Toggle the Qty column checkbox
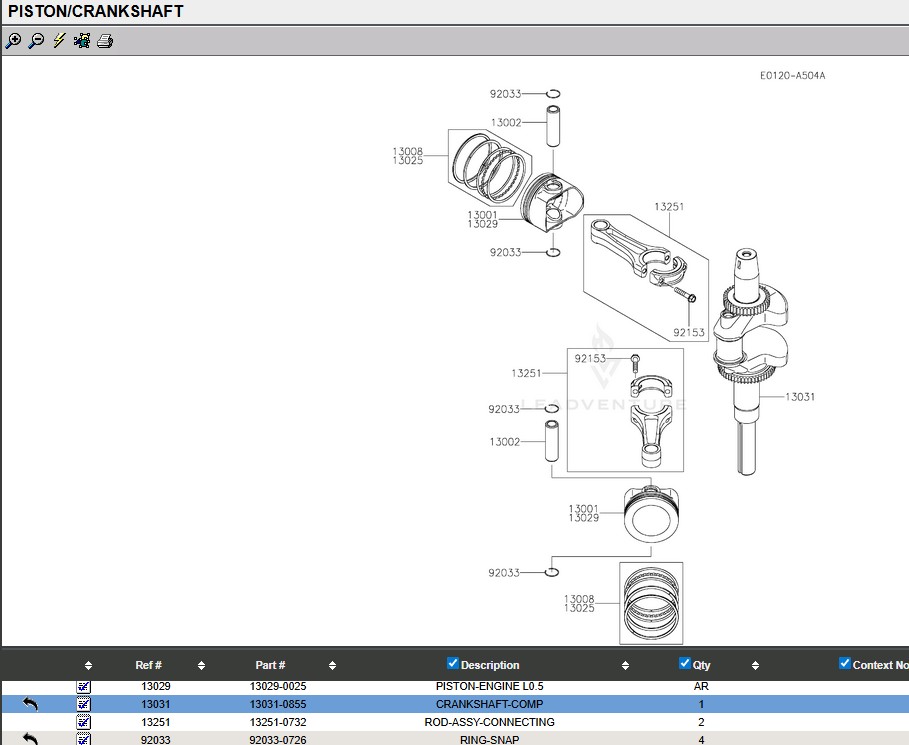Image resolution: width=909 pixels, height=745 pixels. coord(685,663)
